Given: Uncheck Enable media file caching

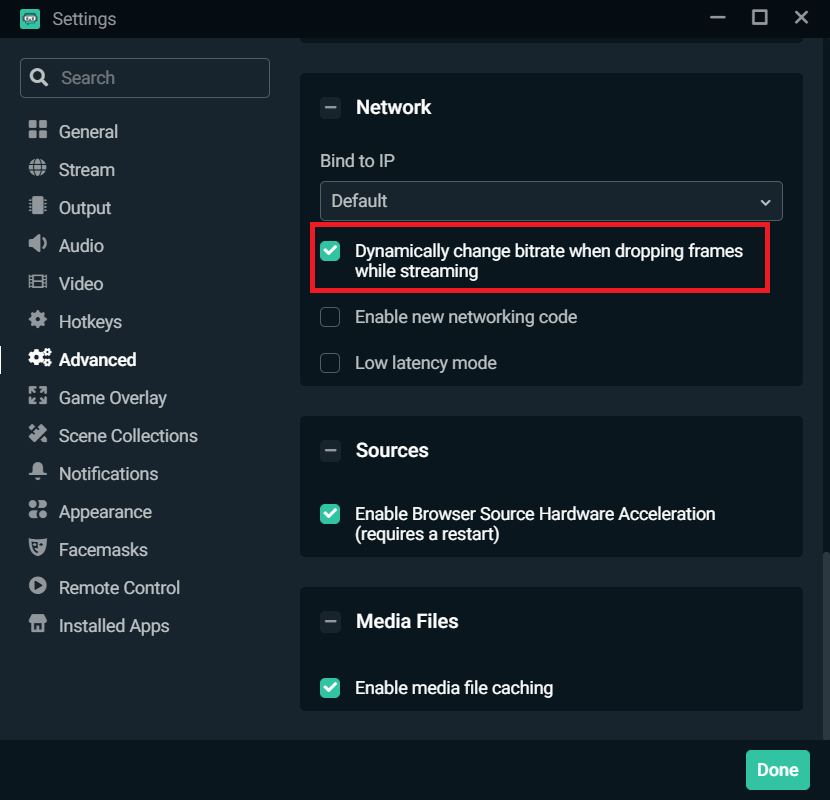Looking at the screenshot, I should click(330, 688).
